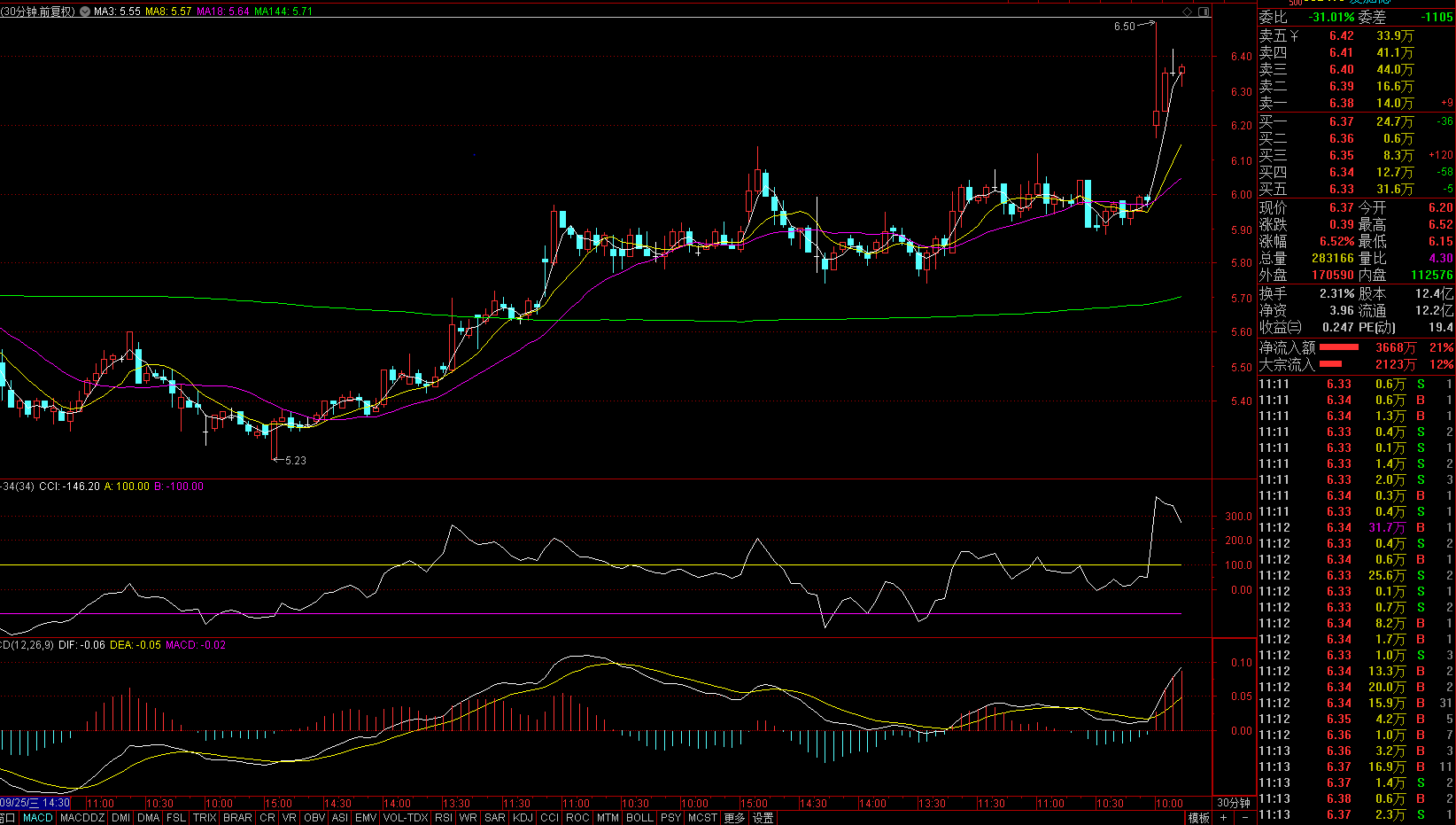
Task: Click the 委比 -31.01% value
Action: (x=1332, y=17)
